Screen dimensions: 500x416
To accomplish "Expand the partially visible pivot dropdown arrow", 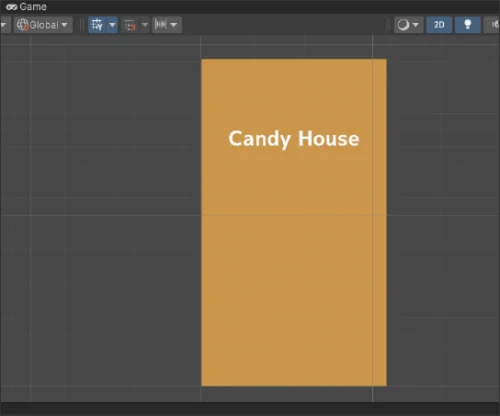I will click(x=3, y=25).
